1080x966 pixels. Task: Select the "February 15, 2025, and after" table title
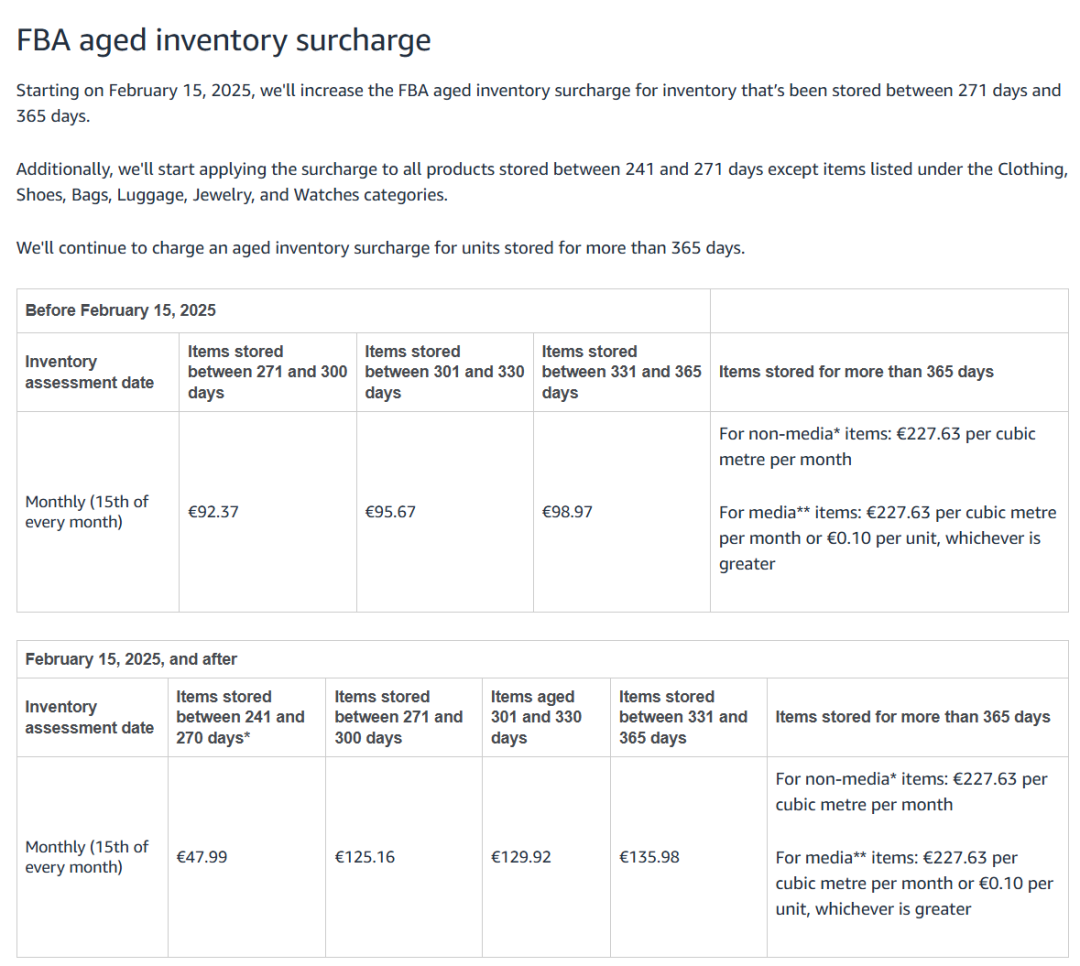(x=131, y=659)
